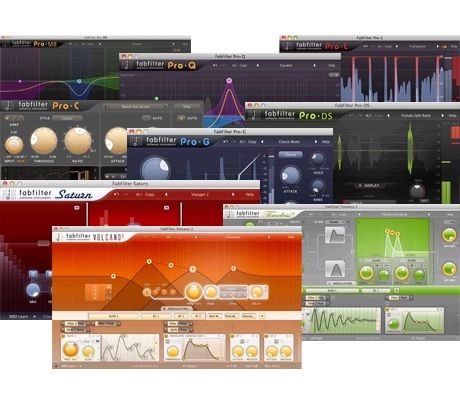
Task: Select the highest filter node in Volcano display
Action: tap(149, 261)
